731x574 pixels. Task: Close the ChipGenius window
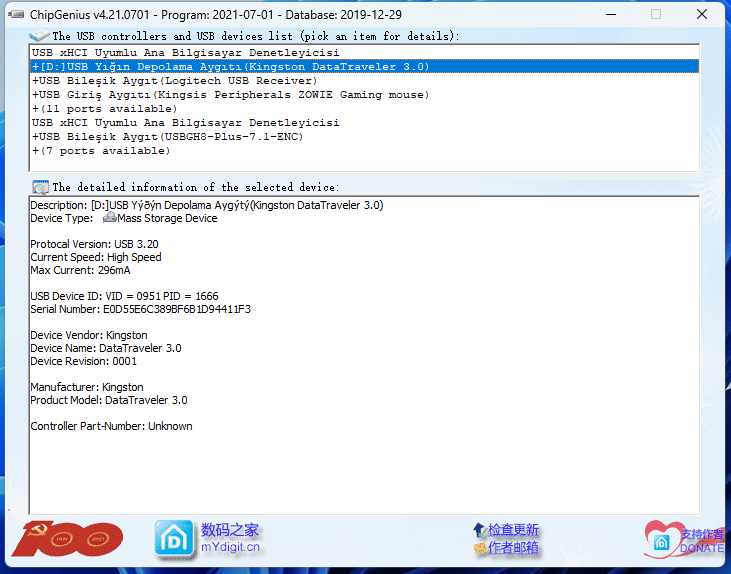[x=702, y=14]
